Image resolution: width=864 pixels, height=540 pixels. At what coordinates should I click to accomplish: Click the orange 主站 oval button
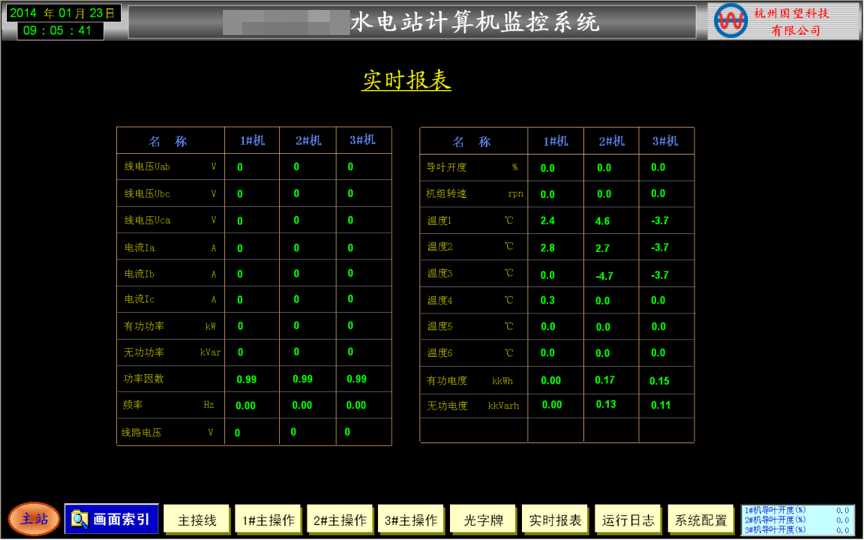tap(34, 518)
